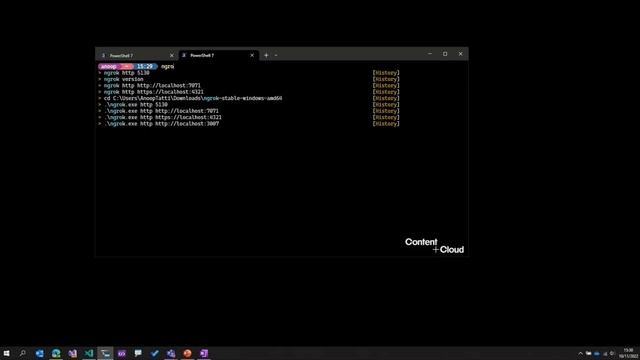Open the purple infinity-symbol app on taskbar
Image resolution: width=640 pixels, height=360 pixels.
tap(122, 353)
